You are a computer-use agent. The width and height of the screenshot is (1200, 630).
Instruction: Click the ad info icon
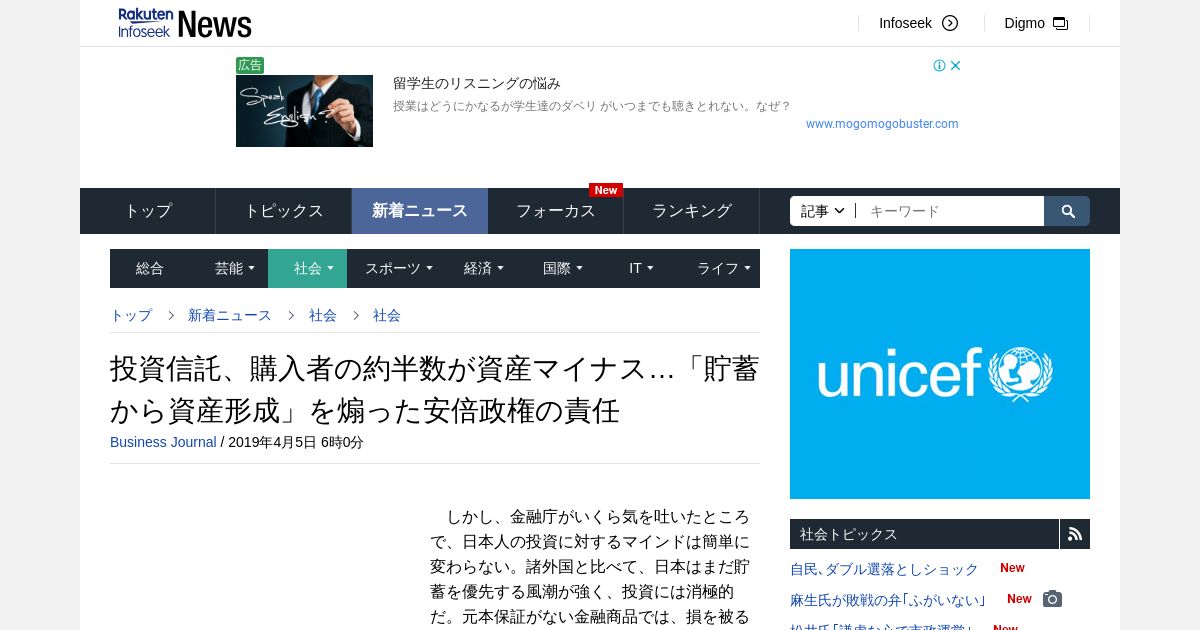pyautogui.click(x=940, y=66)
